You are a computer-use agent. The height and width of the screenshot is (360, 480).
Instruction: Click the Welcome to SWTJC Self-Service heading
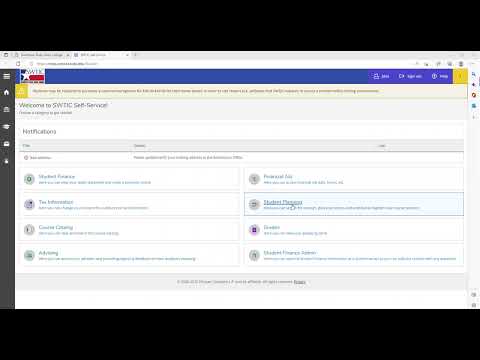pyautogui.click(x=63, y=105)
